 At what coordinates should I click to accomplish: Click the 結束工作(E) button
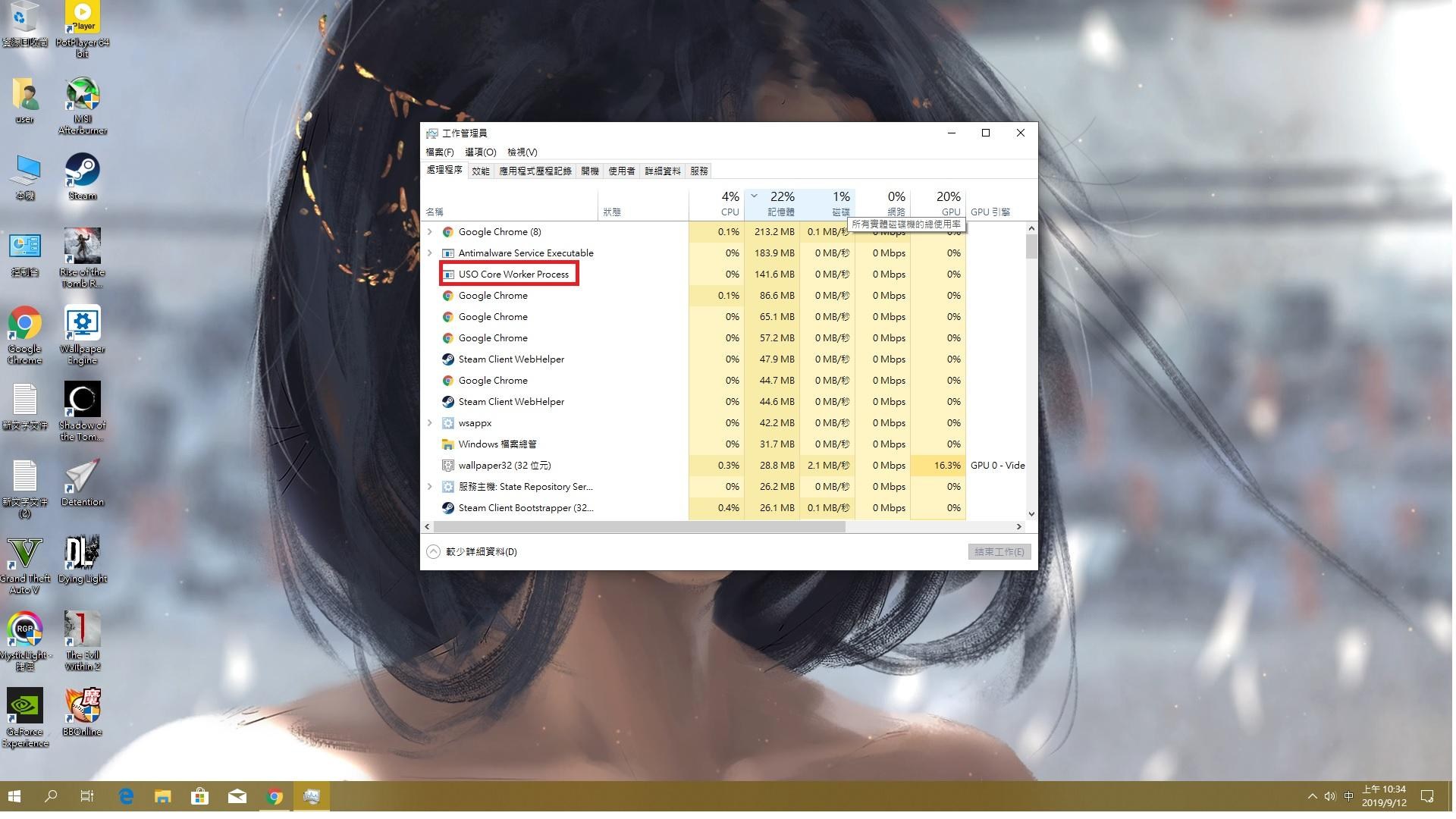999,552
